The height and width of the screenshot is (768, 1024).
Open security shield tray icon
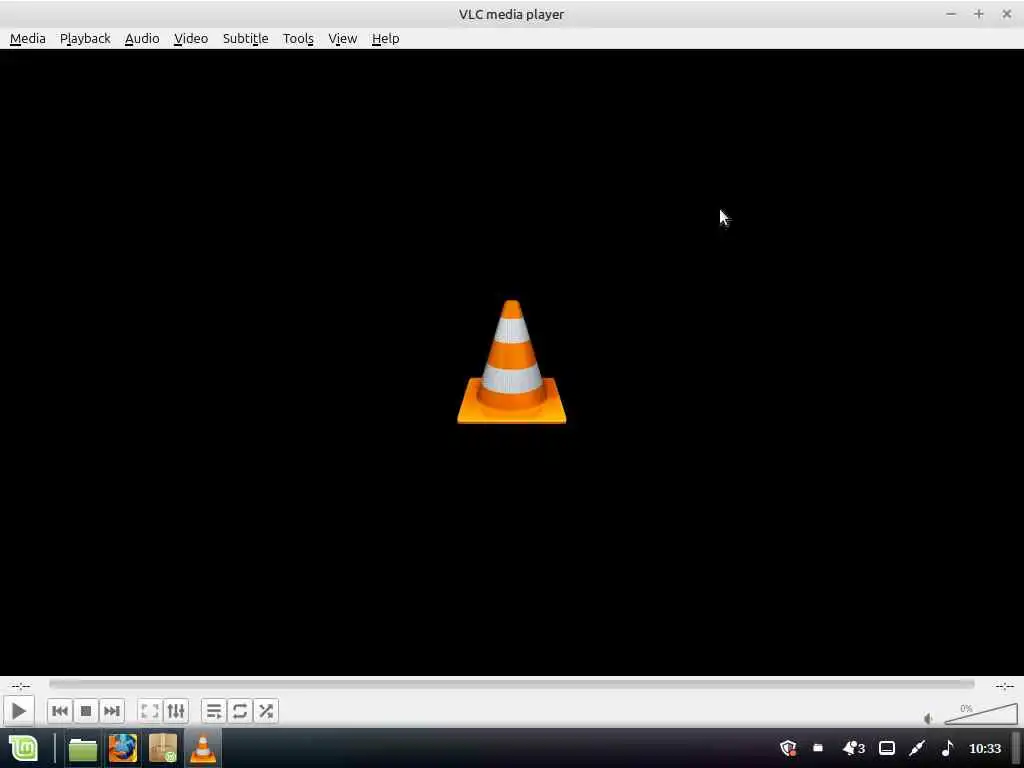[x=789, y=748]
